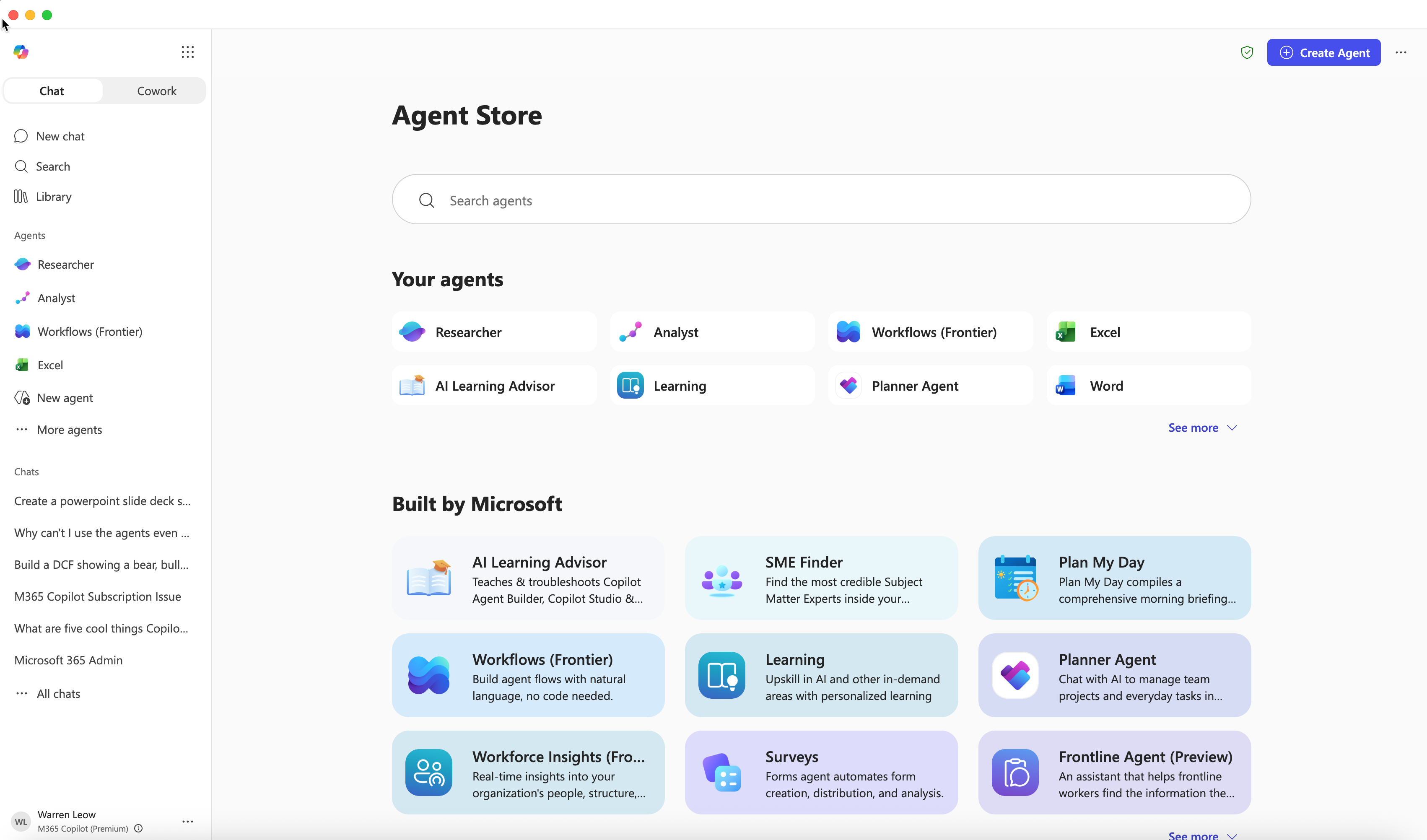This screenshot has height=840, width=1427.
Task: Click the New chat bubble icon
Action: coord(21,136)
